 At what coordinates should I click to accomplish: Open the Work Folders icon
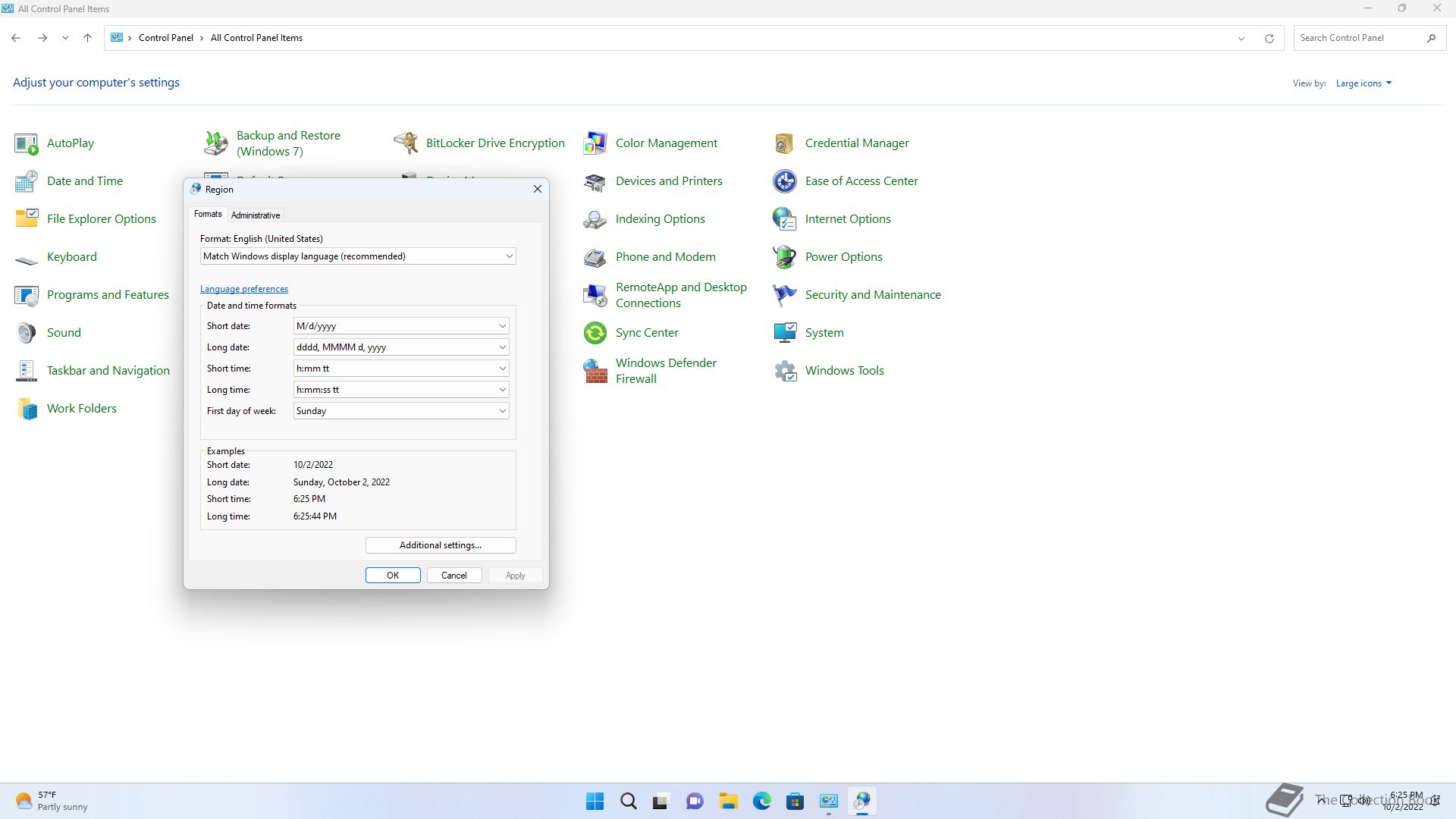click(27, 409)
